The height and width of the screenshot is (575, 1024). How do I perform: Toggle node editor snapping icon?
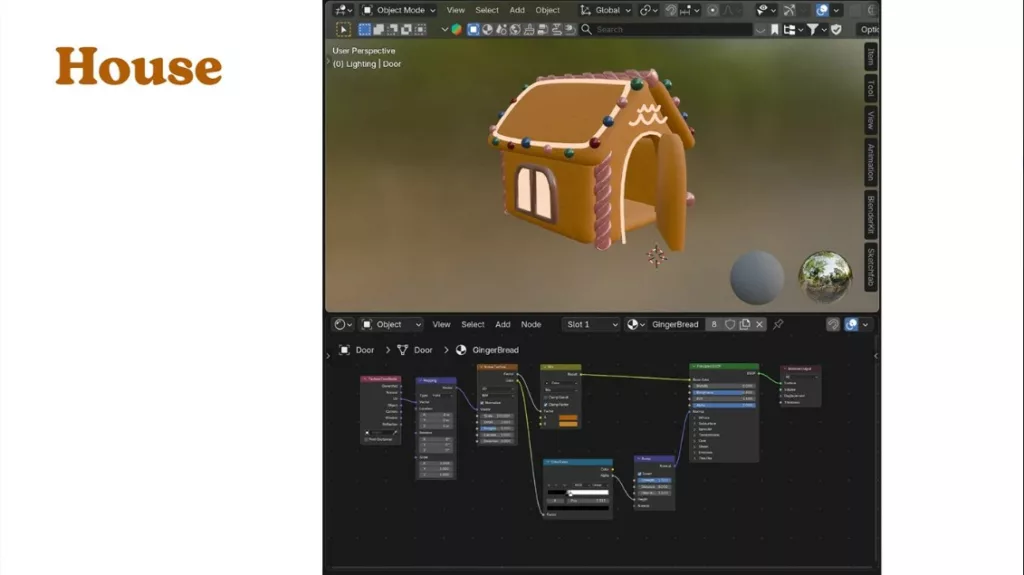[x=833, y=324]
